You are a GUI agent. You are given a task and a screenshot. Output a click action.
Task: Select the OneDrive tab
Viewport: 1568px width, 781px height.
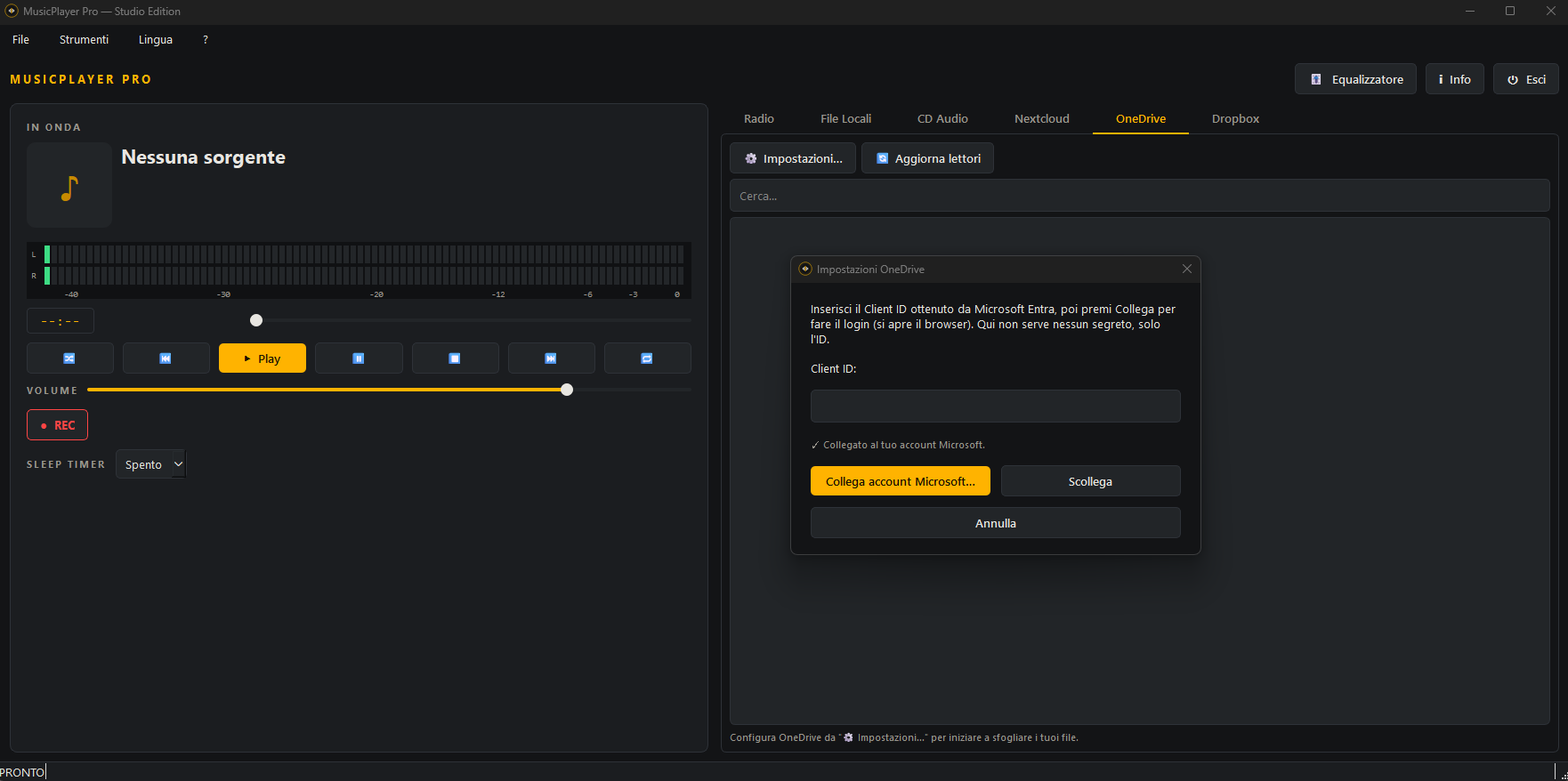point(1141,118)
